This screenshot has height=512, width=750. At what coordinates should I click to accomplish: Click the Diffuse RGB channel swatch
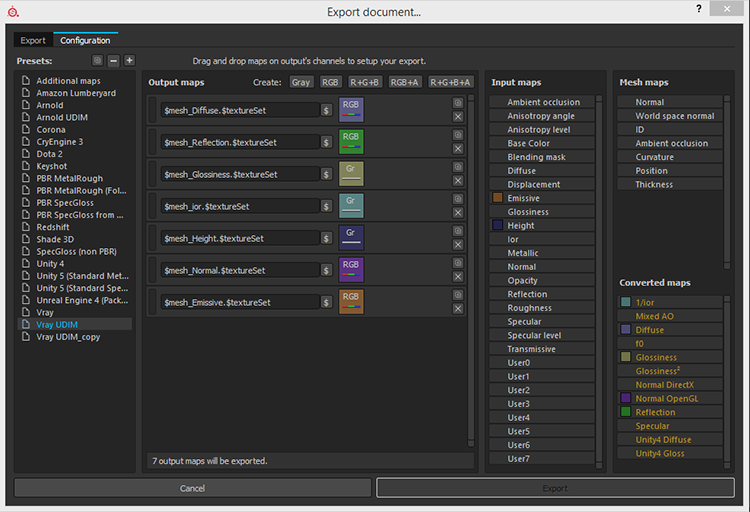click(351, 110)
